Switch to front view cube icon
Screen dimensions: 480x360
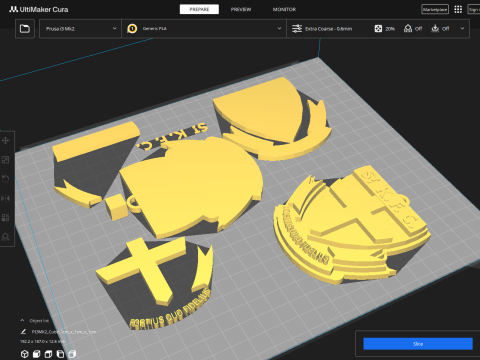click(37, 354)
